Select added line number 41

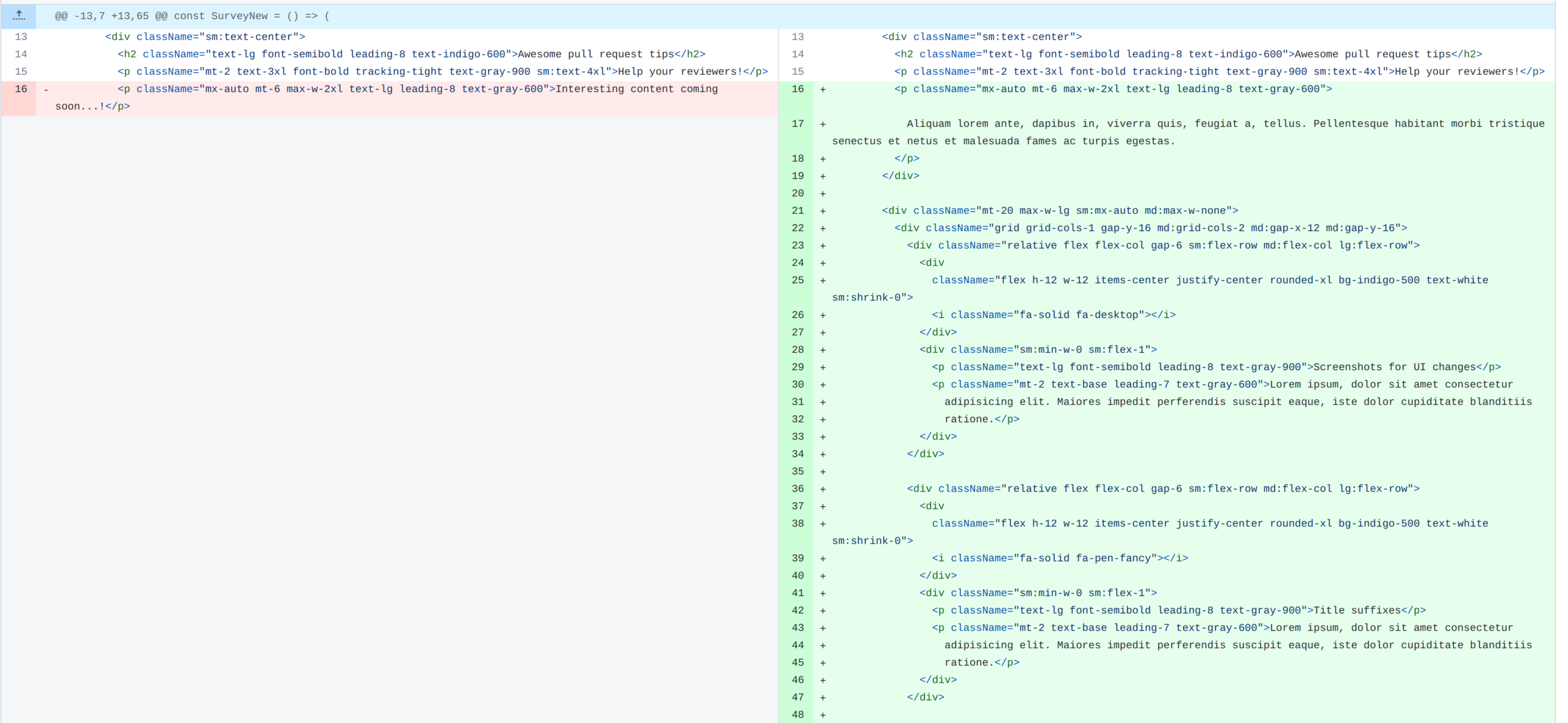point(797,593)
